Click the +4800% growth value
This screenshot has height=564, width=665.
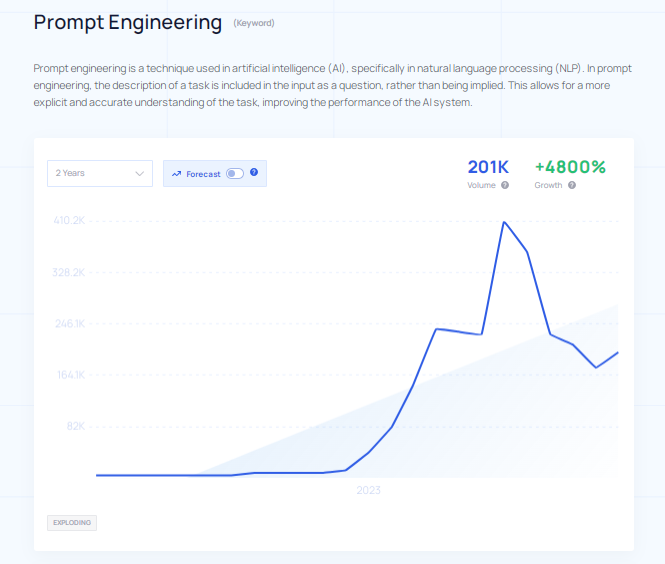[570, 166]
